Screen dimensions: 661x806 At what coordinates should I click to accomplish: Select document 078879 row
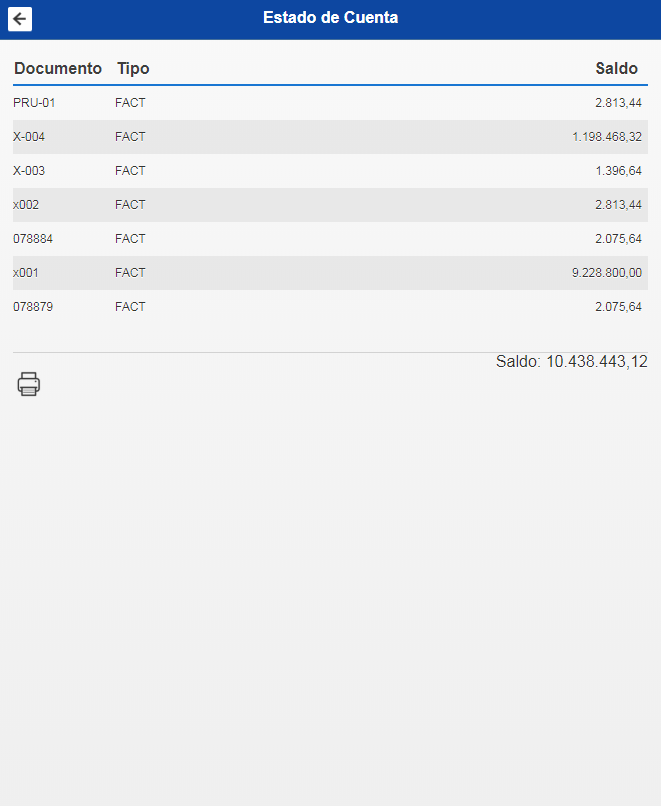(330, 306)
